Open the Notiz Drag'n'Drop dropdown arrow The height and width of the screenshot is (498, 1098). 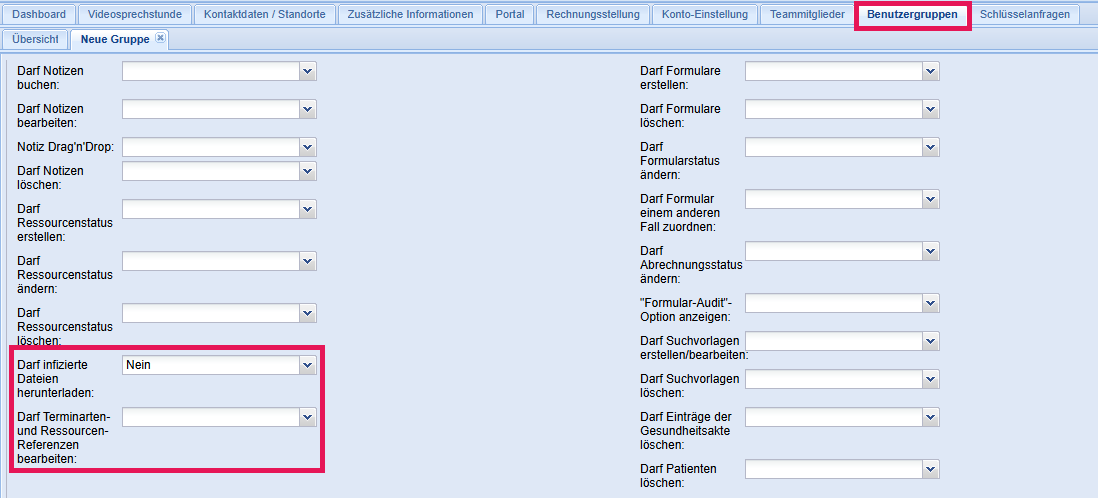(308, 147)
